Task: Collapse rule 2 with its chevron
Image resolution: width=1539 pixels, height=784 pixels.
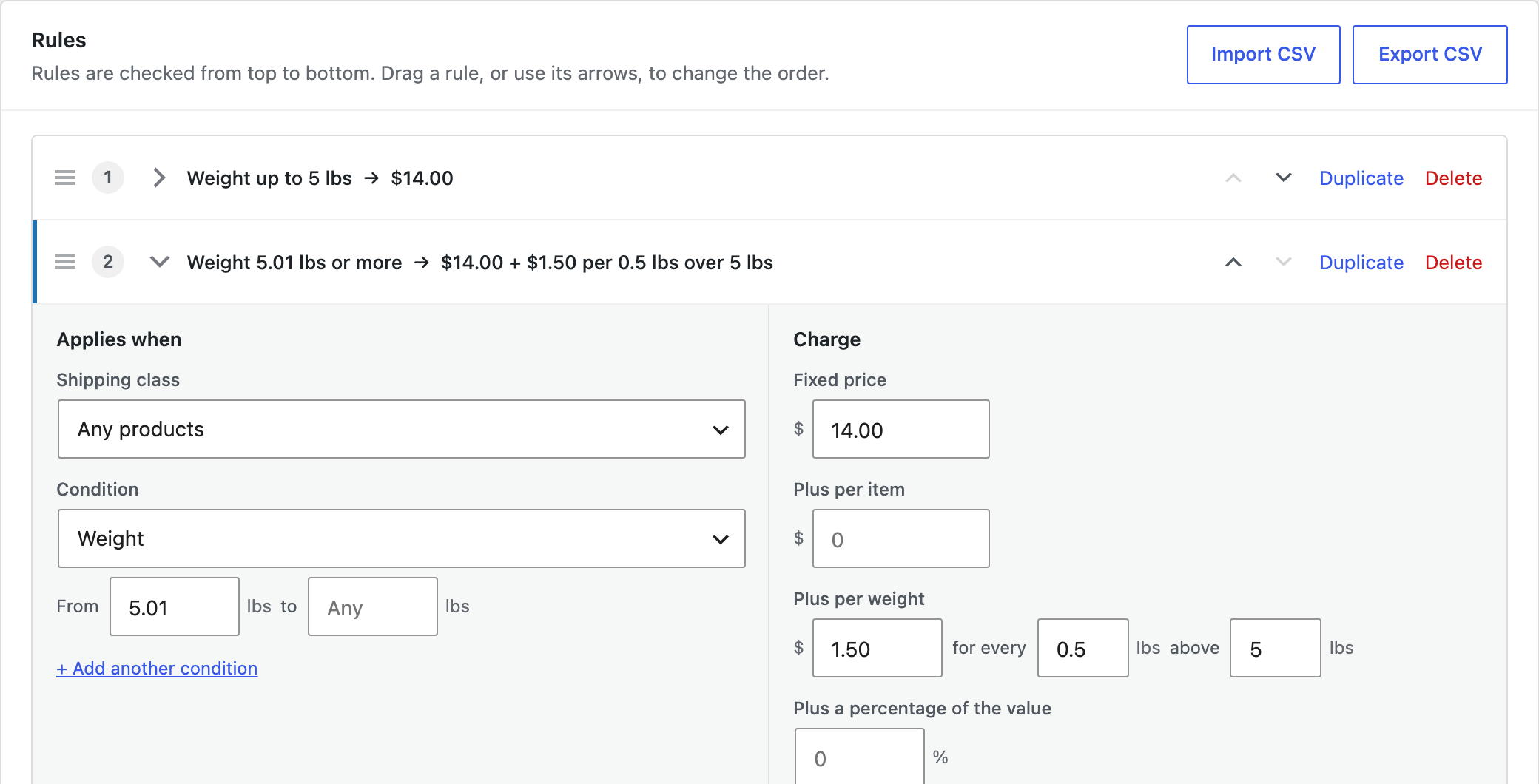Action: click(159, 262)
